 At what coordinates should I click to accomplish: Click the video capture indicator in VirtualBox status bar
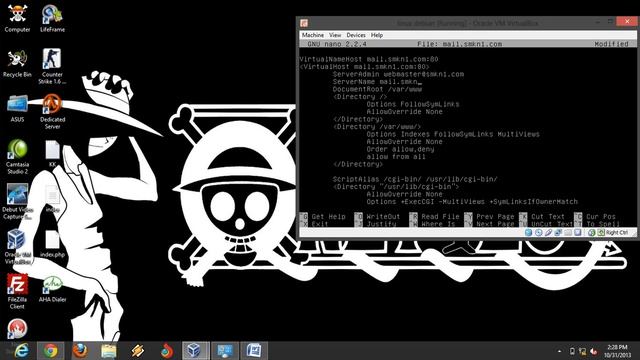[x=578, y=233]
